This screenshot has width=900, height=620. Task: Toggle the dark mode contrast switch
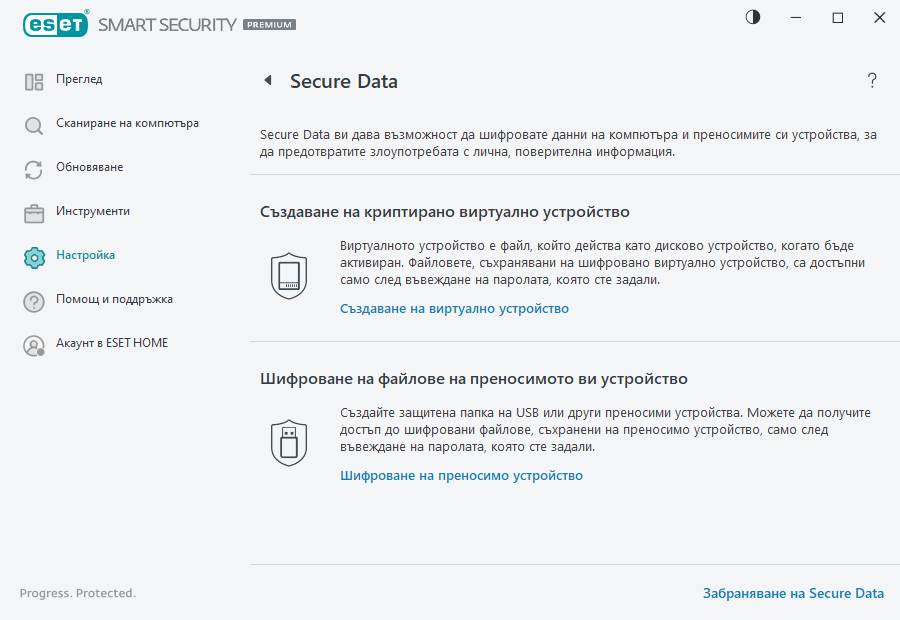point(751,17)
